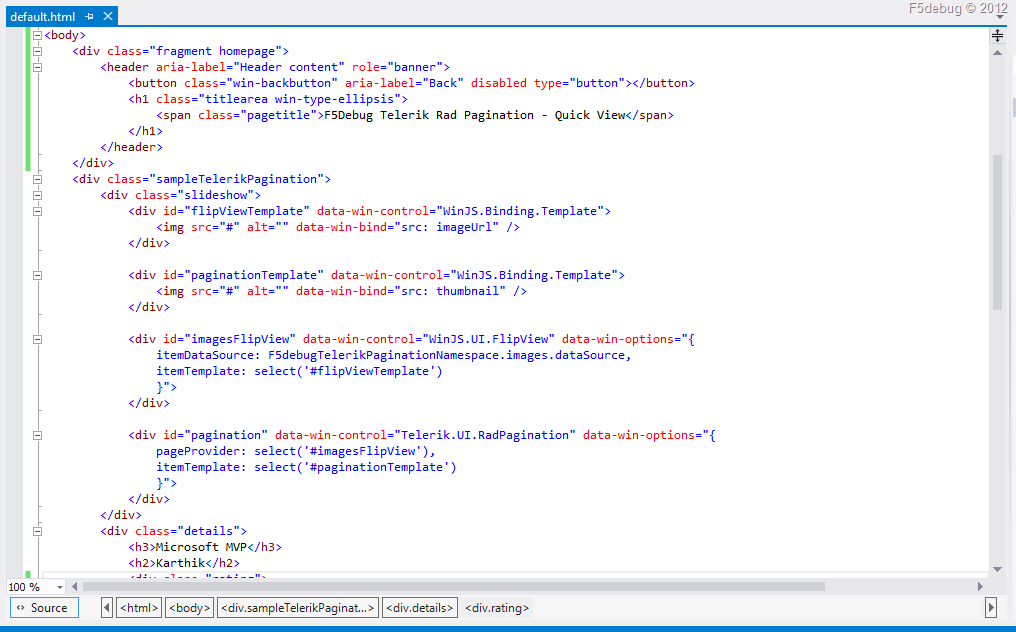Open the document tab list dropdown arrow
The image size is (1016, 632).
(998, 17)
